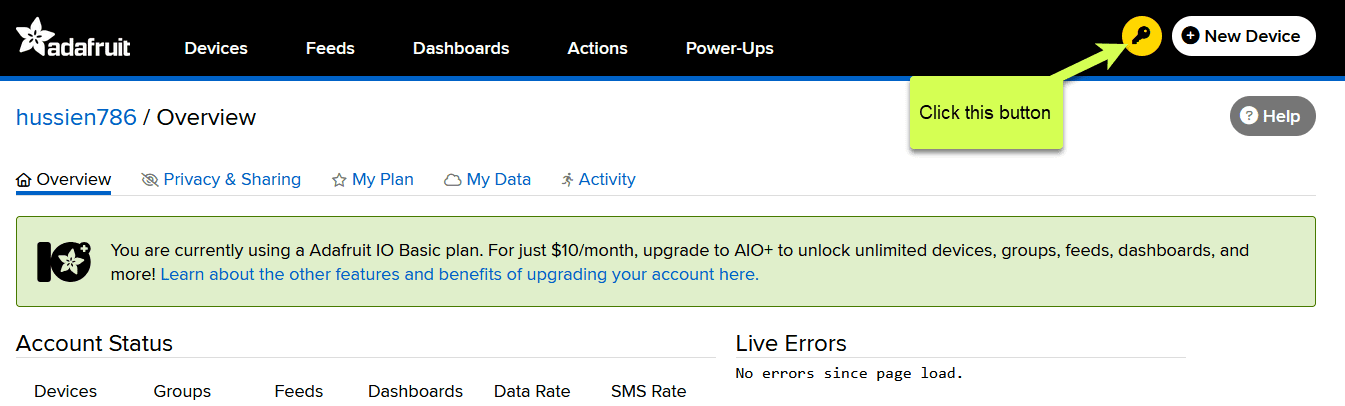Click the cloud icon beside My Data
Image resolution: width=1345 pixels, height=406 pixels.
[x=453, y=180]
